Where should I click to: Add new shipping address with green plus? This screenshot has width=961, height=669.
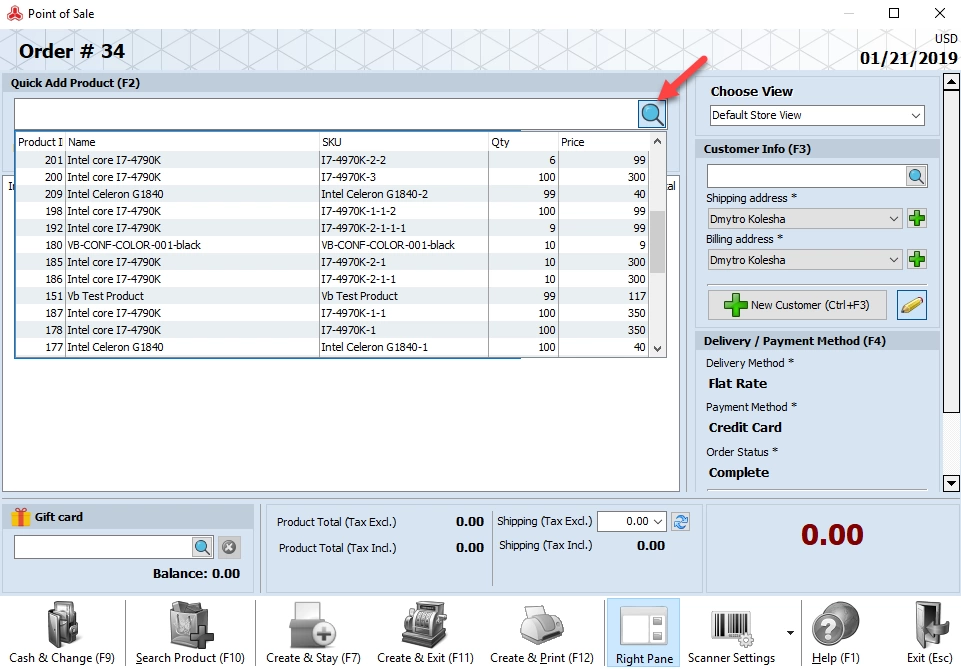(917, 218)
